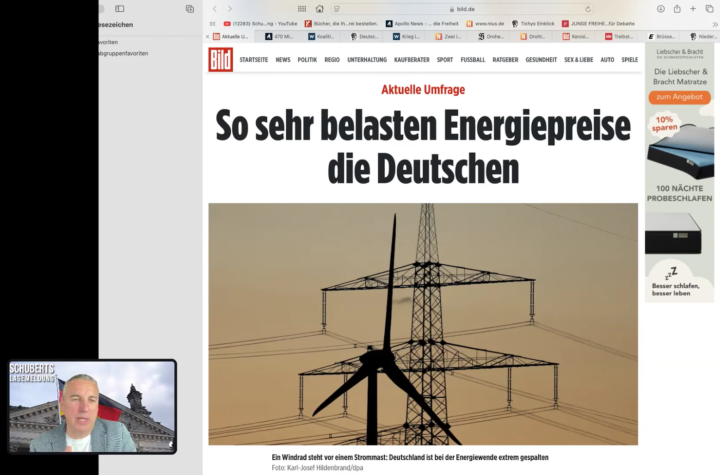Image resolution: width=720 pixels, height=475 pixels.
Task: Click the new tab group icon
Action: (x=189, y=9)
